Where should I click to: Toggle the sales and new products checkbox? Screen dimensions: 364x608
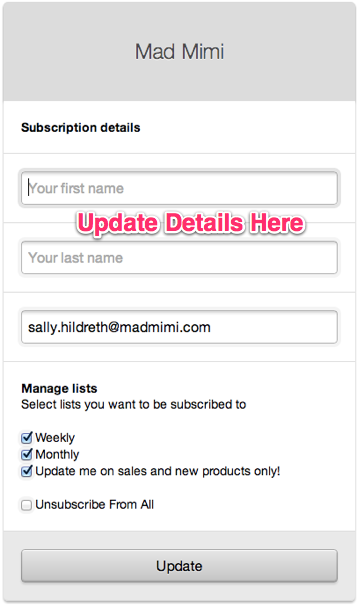26,472
